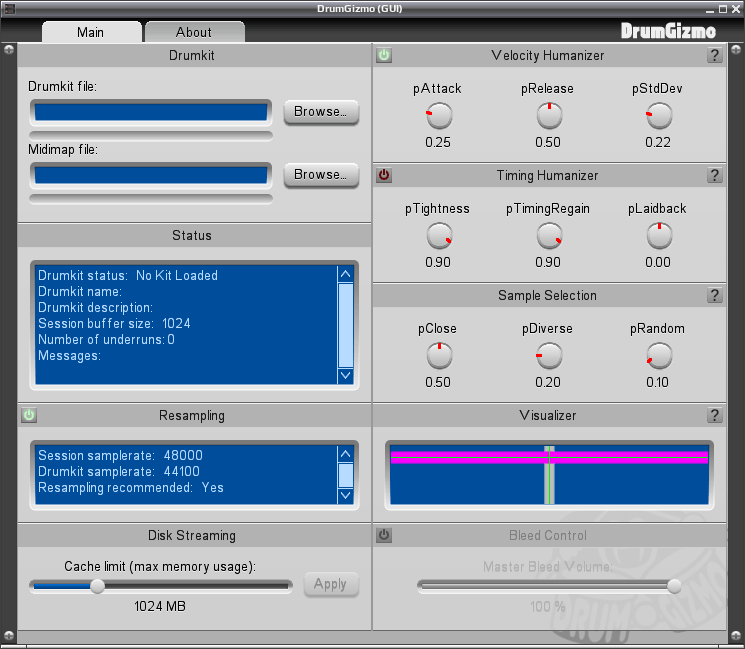Click the Status box scrollbar thumb

click(x=345, y=325)
